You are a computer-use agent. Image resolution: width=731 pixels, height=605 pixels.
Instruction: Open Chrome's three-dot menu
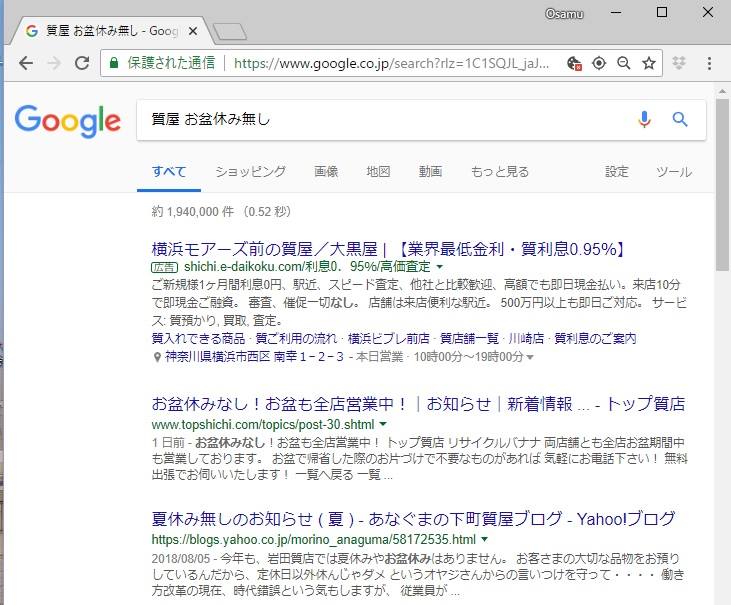[x=709, y=63]
